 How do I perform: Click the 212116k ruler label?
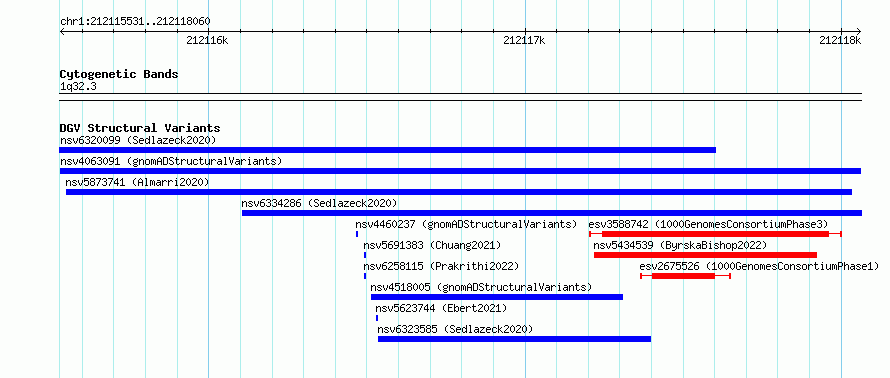point(207,40)
